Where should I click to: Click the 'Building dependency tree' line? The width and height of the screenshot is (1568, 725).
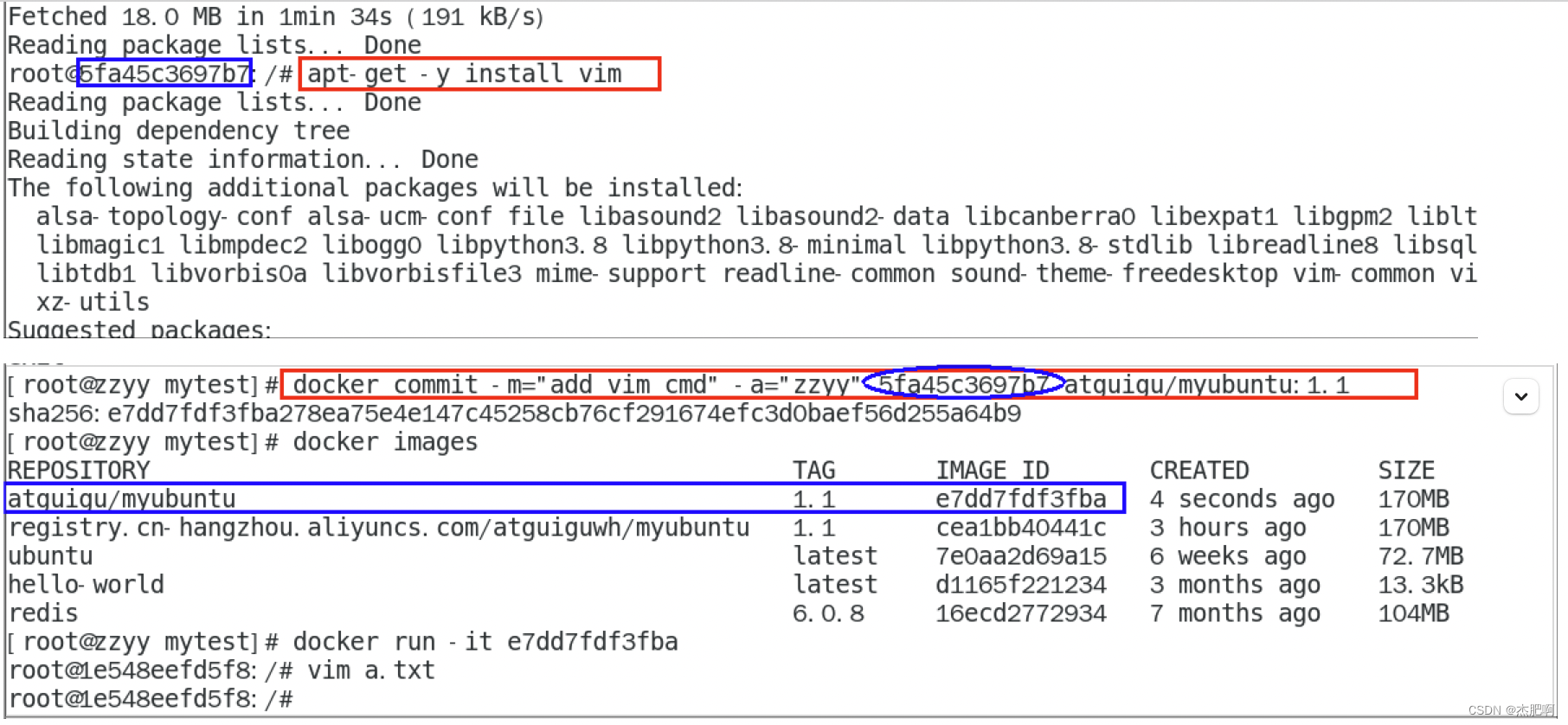[x=179, y=132]
